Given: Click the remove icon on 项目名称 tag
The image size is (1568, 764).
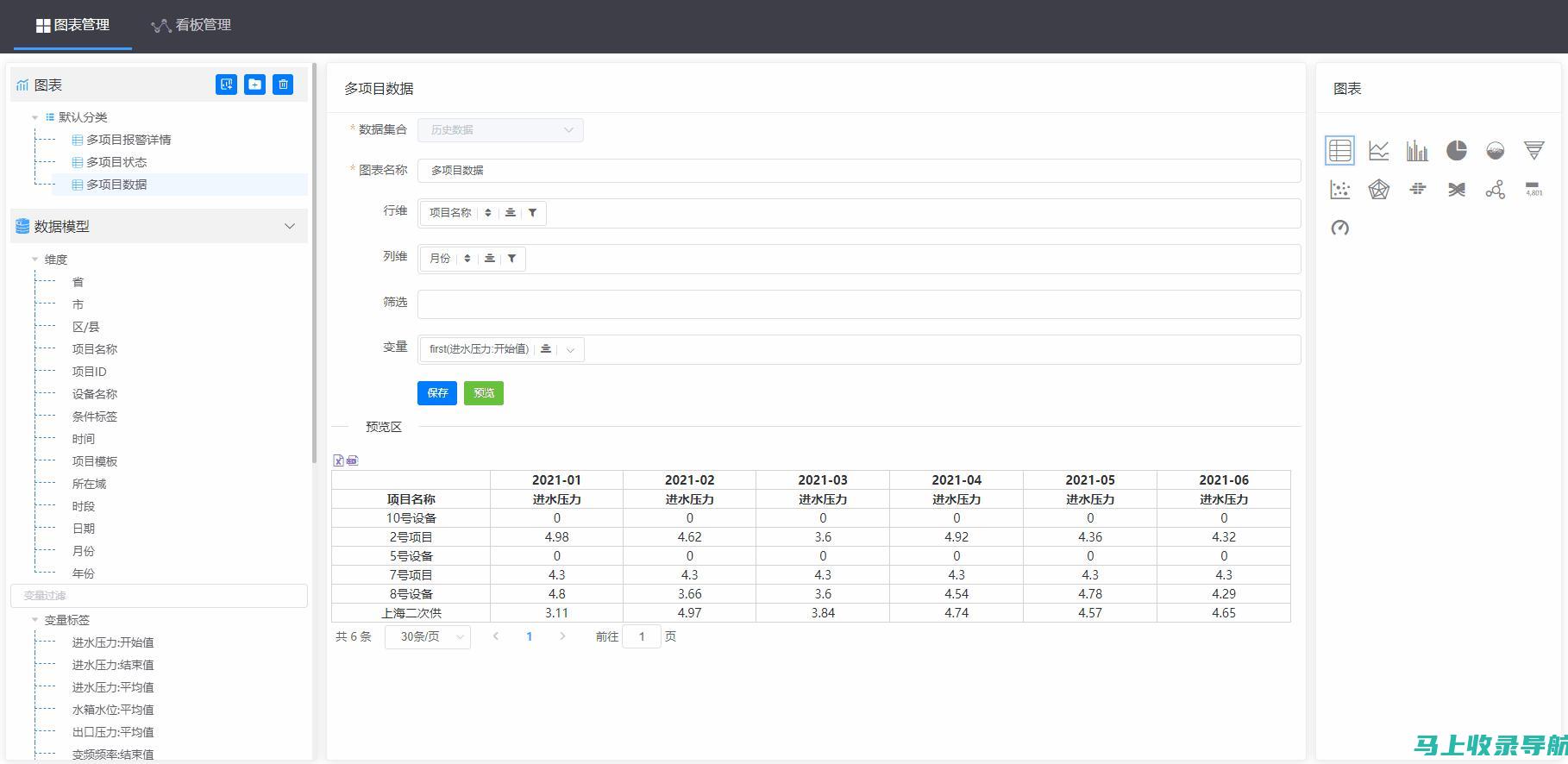Looking at the screenshot, I should 511,213.
